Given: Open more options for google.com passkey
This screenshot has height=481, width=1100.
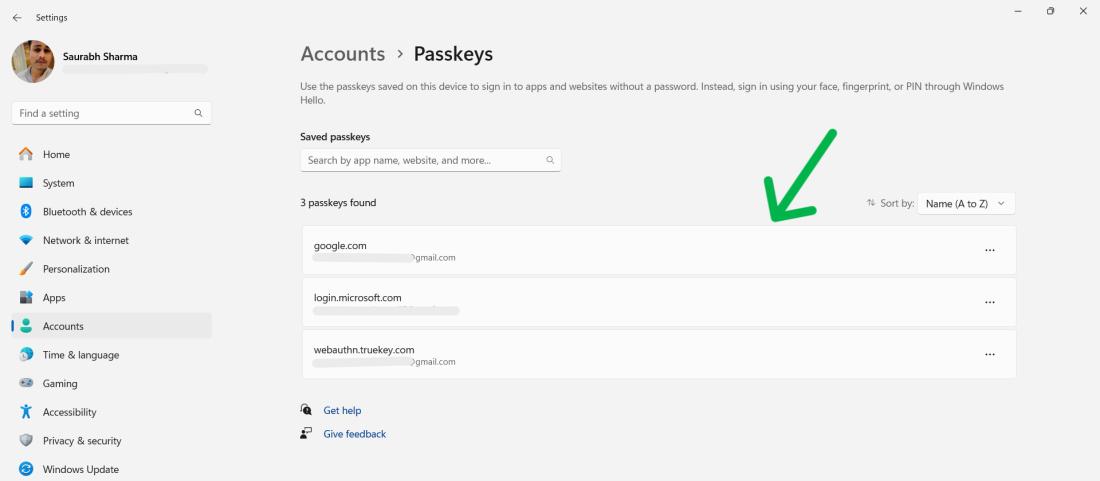Looking at the screenshot, I should click(990, 250).
